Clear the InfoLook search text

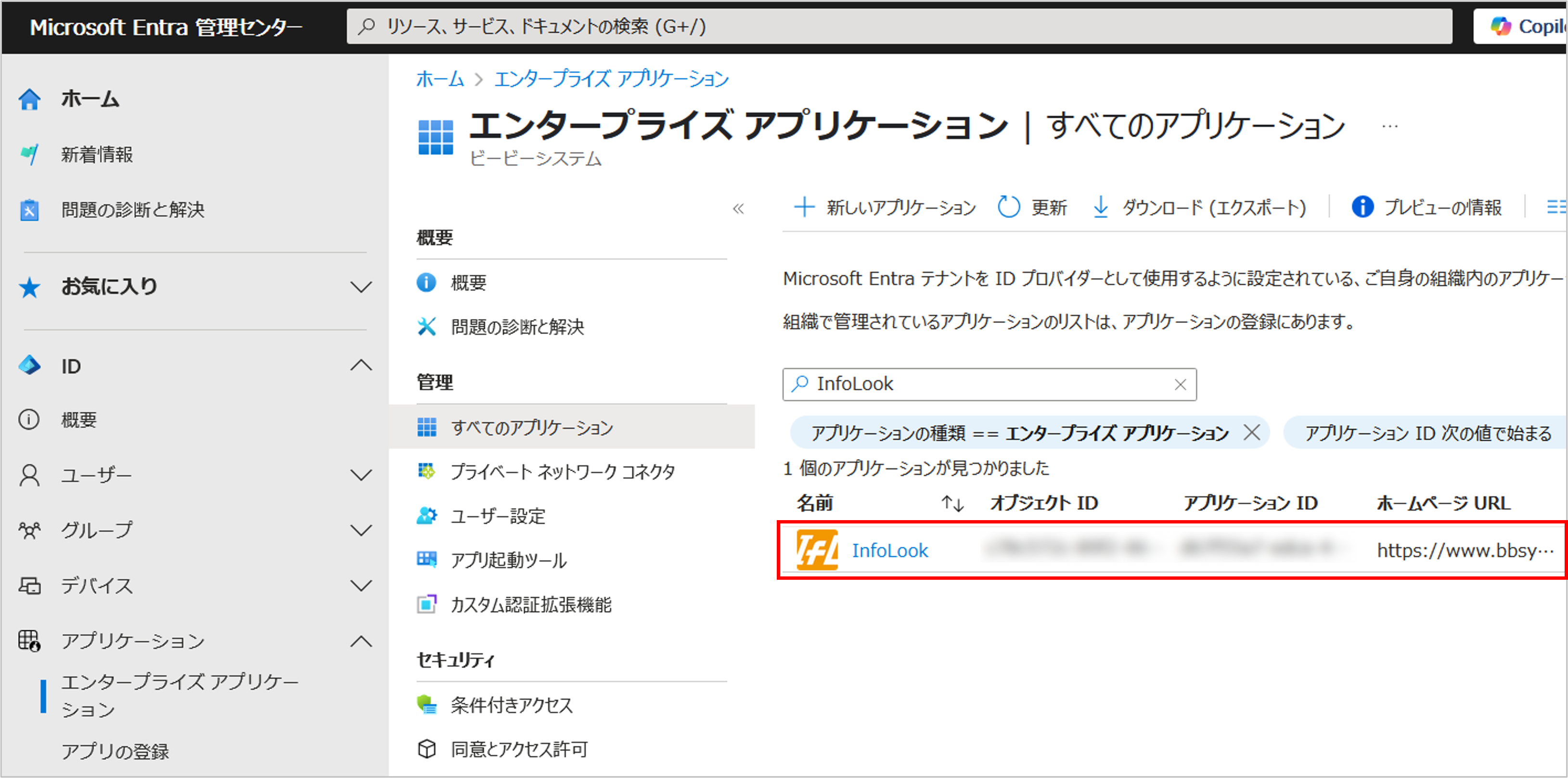[1180, 384]
